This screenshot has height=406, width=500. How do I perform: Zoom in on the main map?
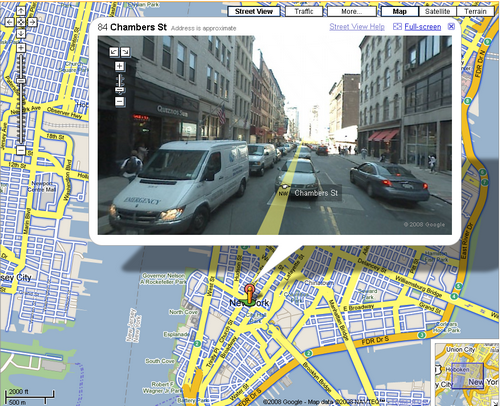point(21,48)
